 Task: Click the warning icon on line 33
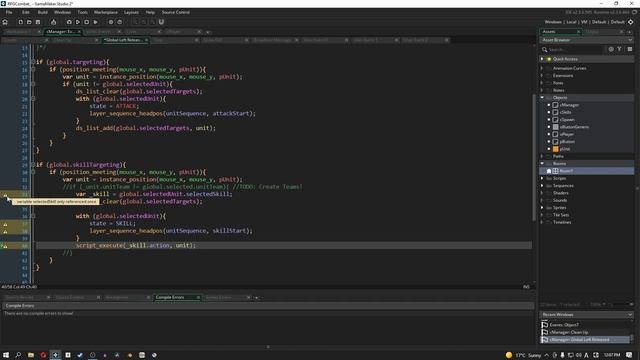click(x=5, y=194)
